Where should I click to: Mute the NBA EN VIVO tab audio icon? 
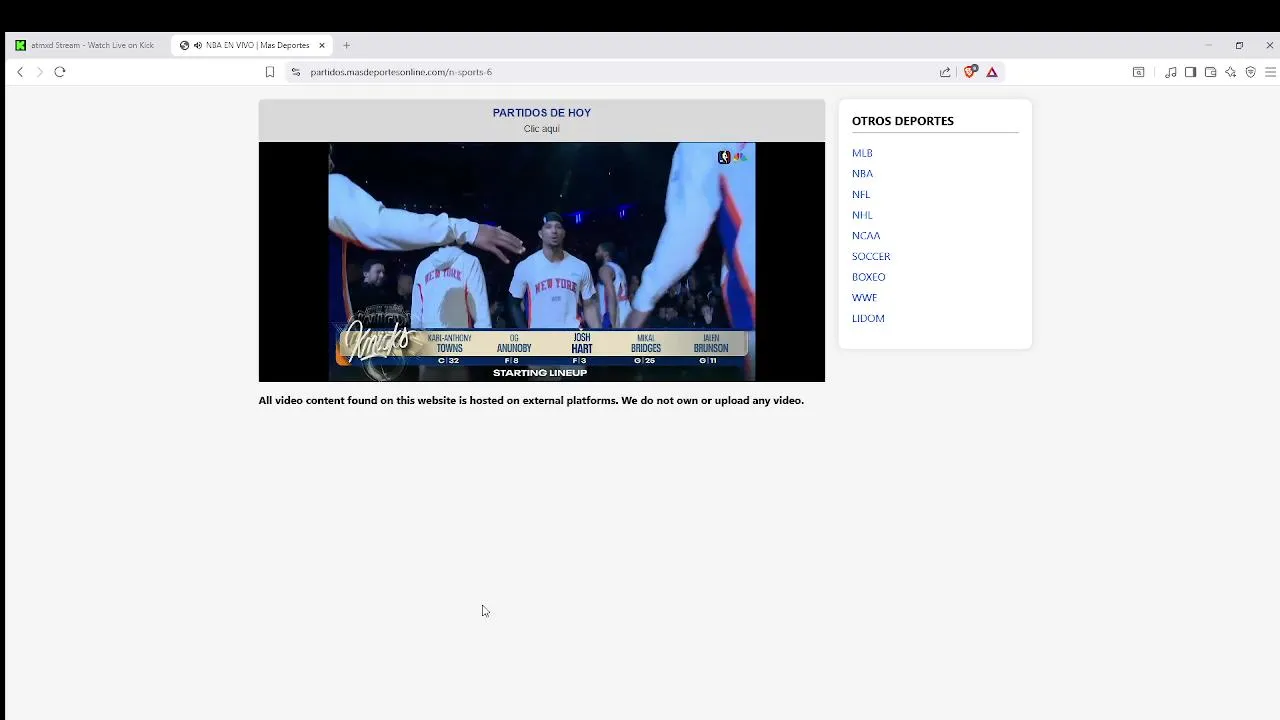point(198,45)
